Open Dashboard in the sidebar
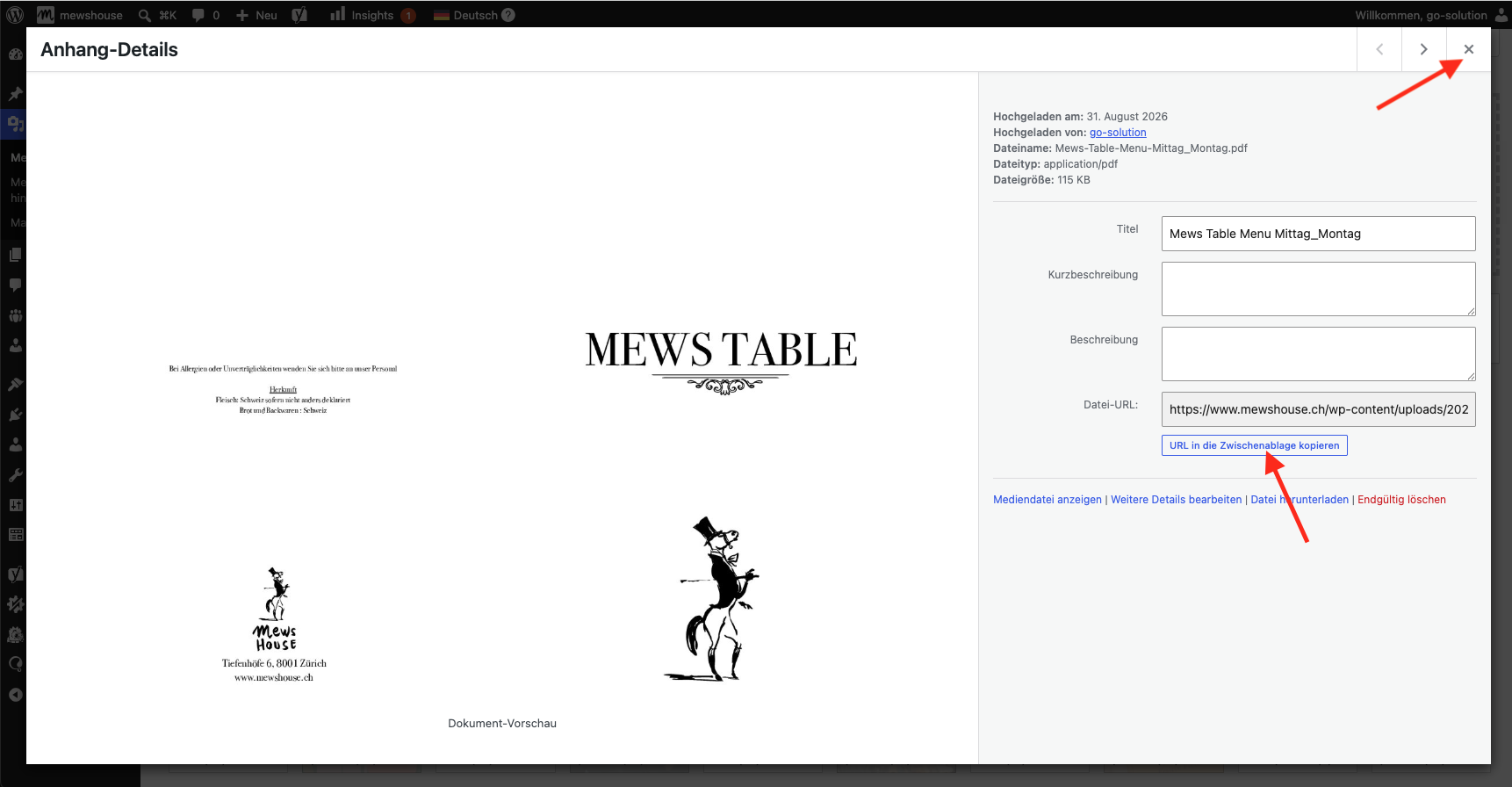1512x787 pixels. [x=16, y=54]
